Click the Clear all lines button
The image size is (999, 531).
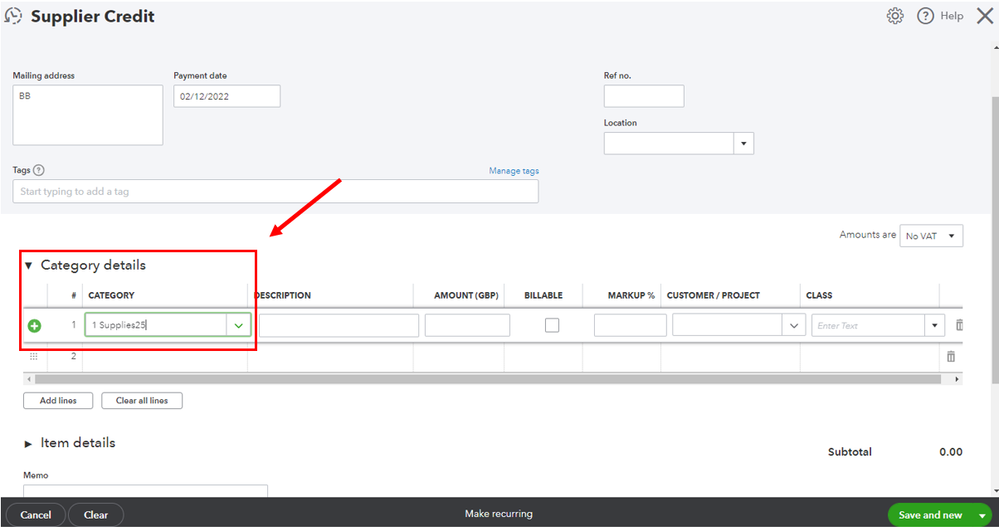coord(142,400)
